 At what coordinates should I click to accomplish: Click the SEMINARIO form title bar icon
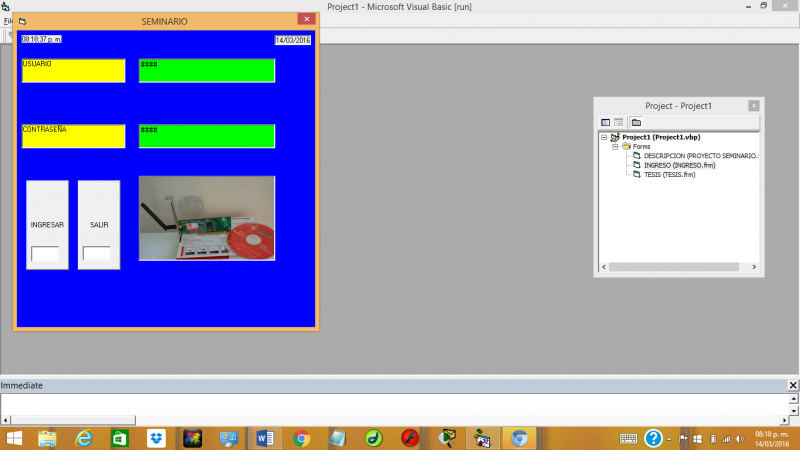(22, 21)
